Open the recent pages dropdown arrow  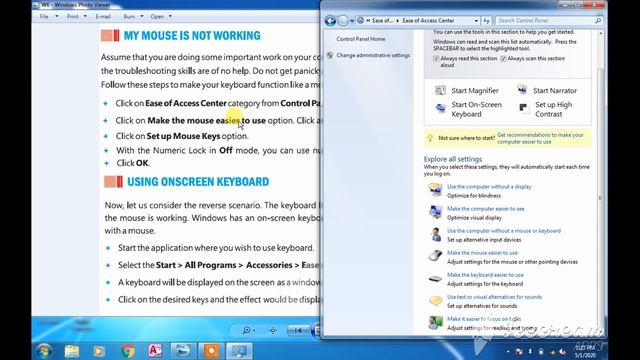(x=352, y=20)
